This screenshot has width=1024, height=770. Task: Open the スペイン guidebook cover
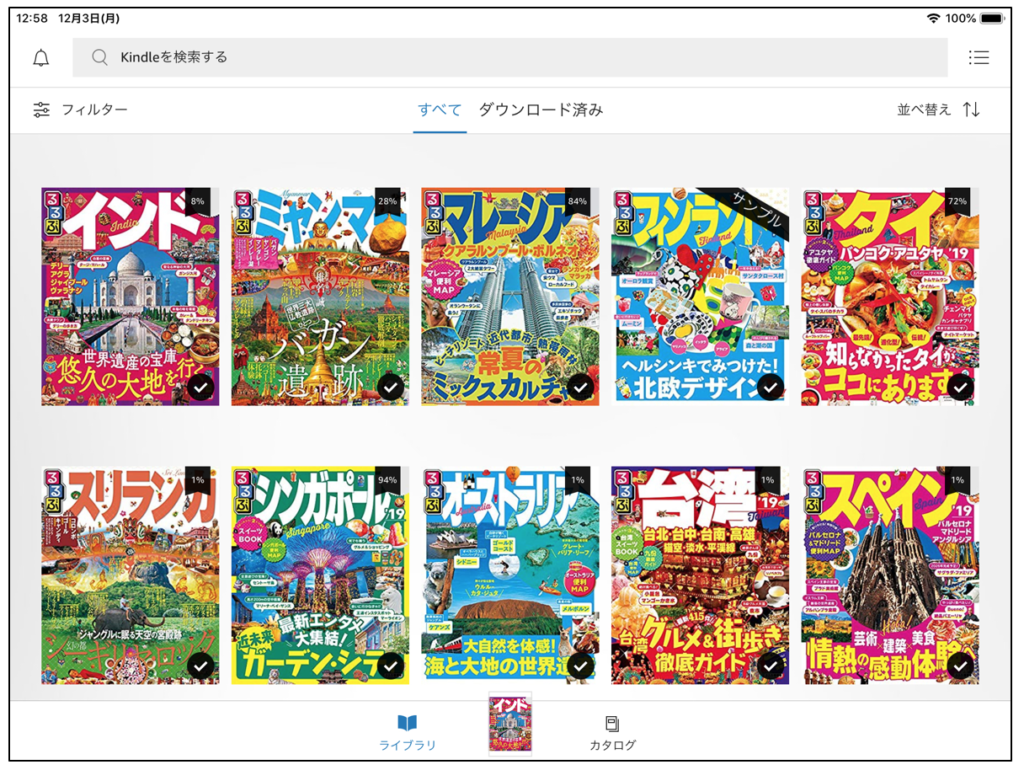[x=890, y=575]
